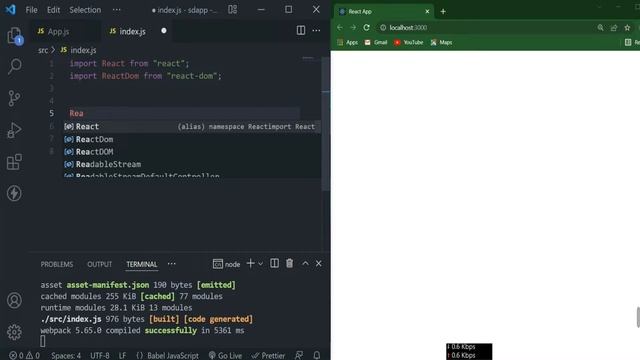Screen dimensions: 640x360
Task: Split the terminal panel
Action: (x=275, y=264)
